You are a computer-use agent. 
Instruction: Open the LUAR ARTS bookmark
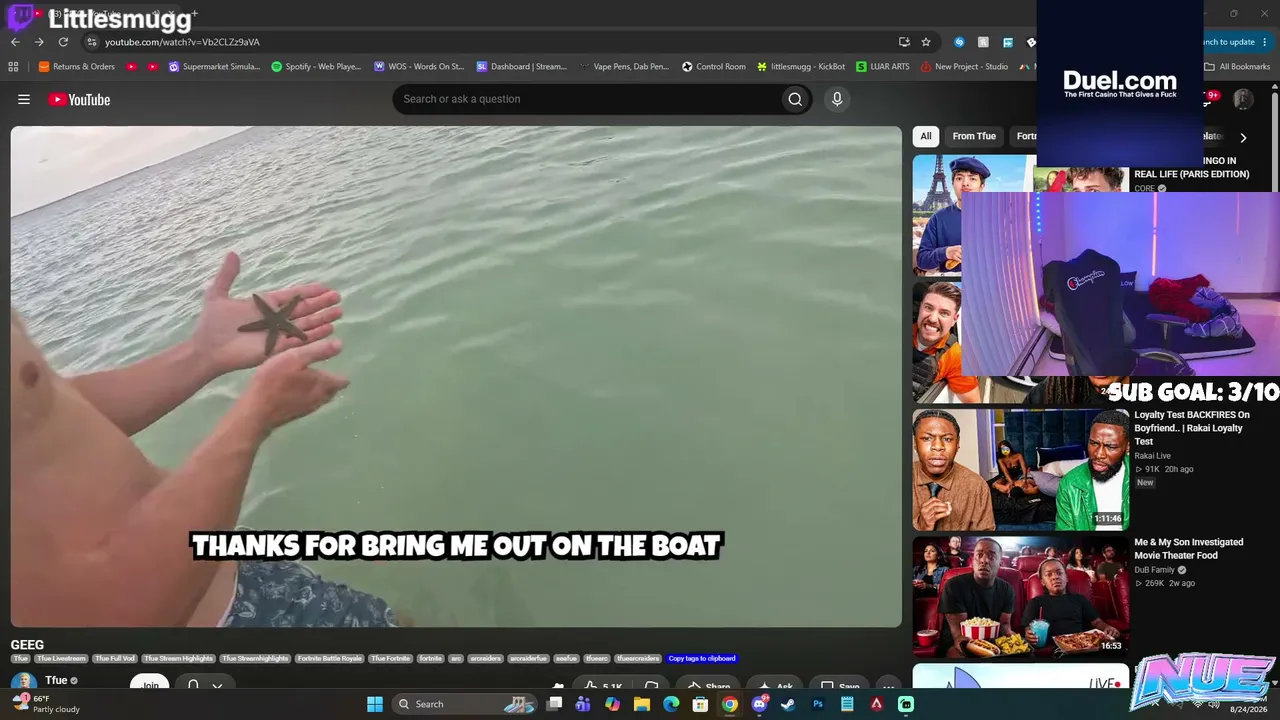pos(883,67)
